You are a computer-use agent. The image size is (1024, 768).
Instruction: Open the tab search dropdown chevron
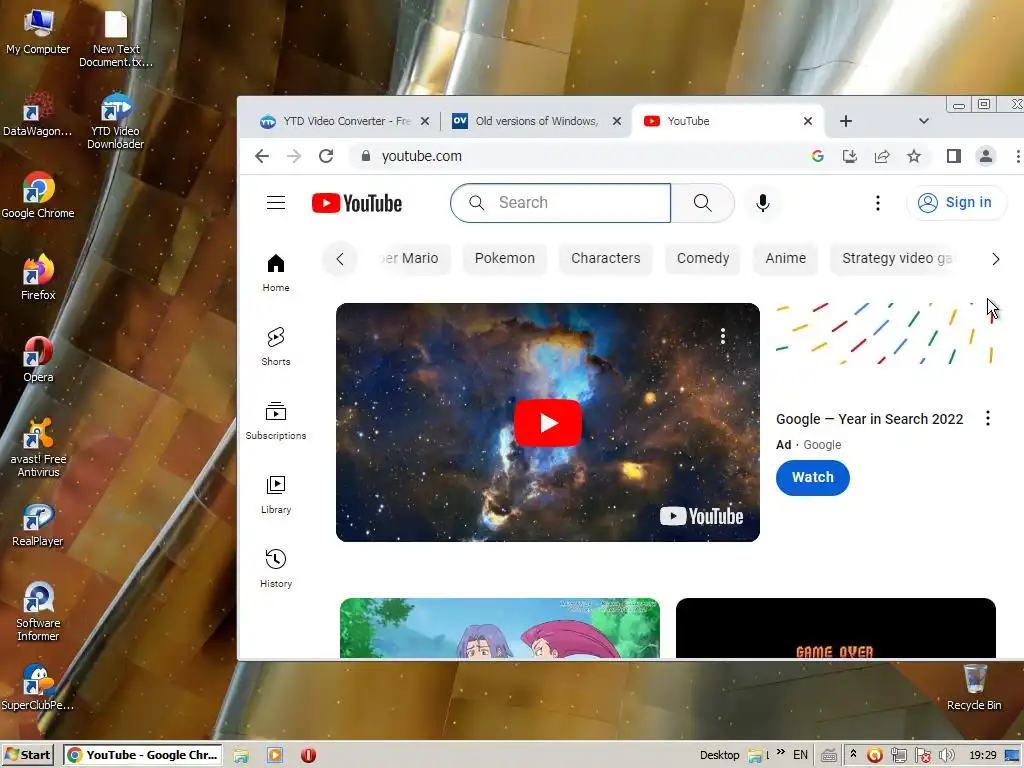coord(923,121)
